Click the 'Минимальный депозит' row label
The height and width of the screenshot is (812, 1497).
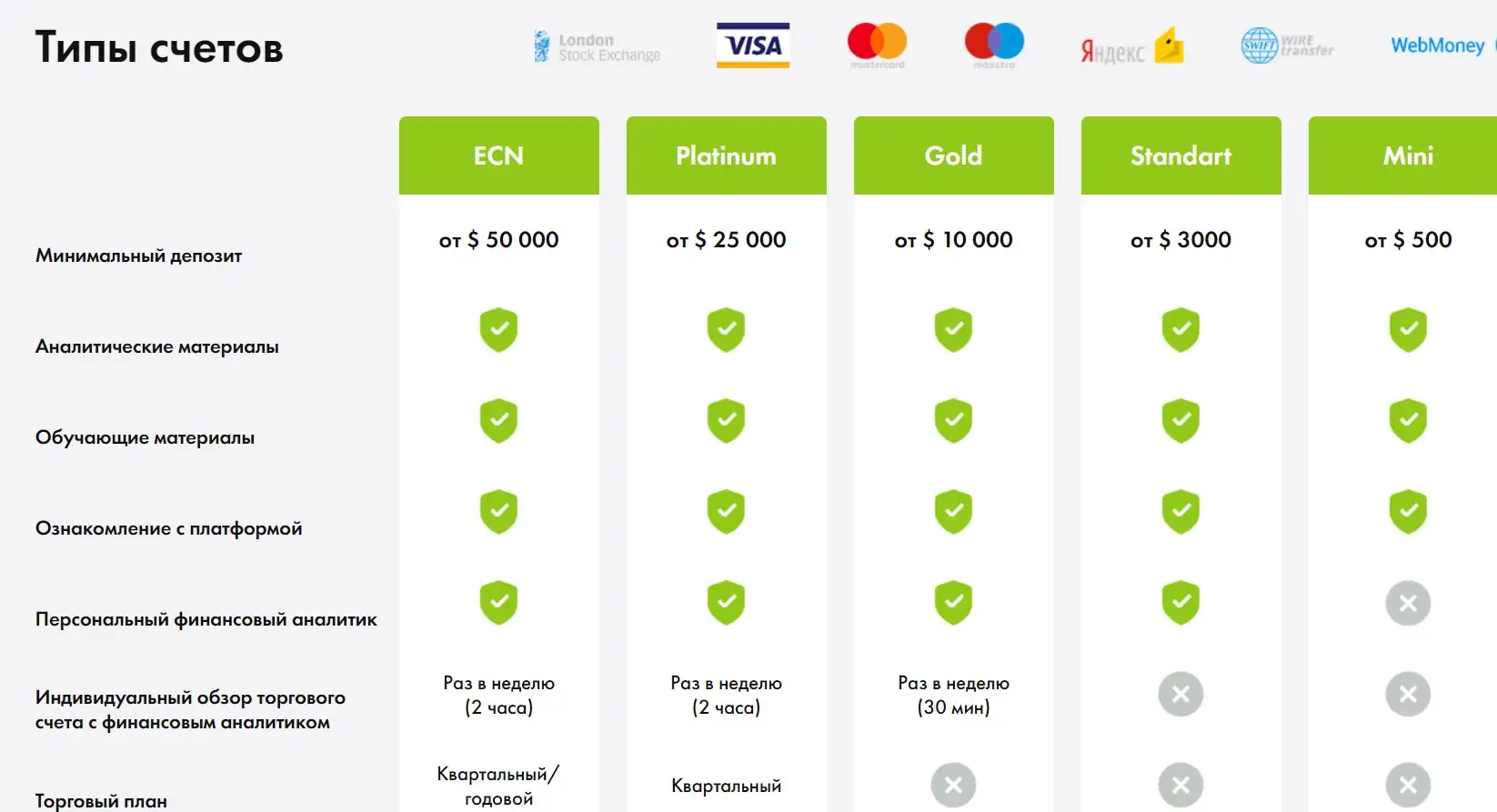(139, 256)
